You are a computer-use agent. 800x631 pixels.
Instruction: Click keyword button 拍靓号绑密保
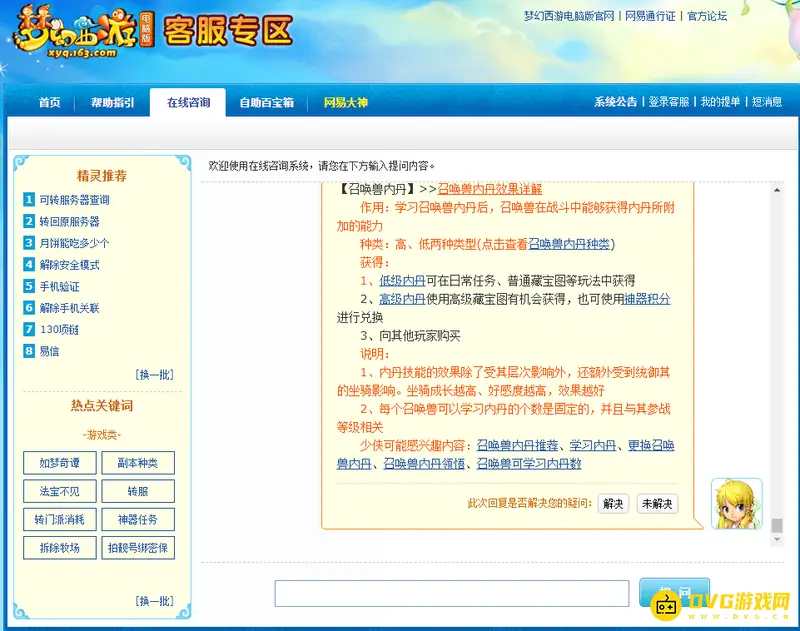pos(138,548)
